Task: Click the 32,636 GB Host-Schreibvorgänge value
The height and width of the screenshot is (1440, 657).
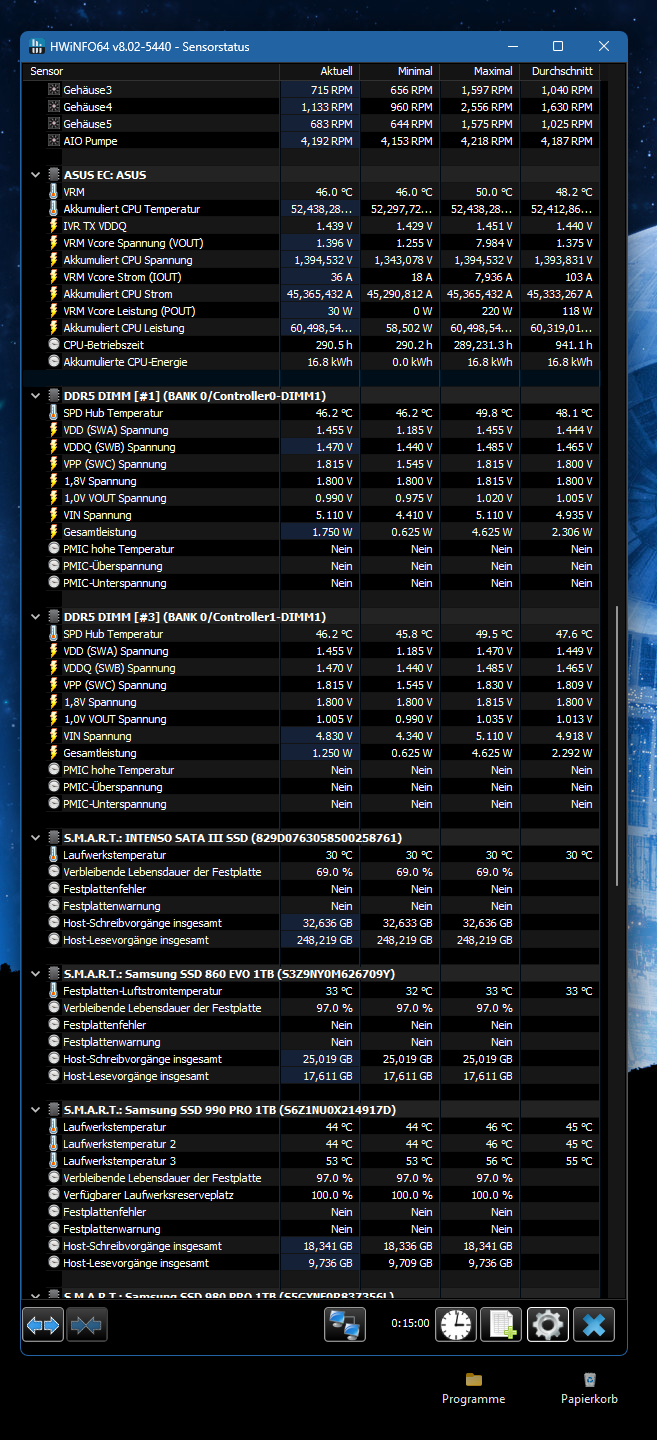Action: (327, 923)
